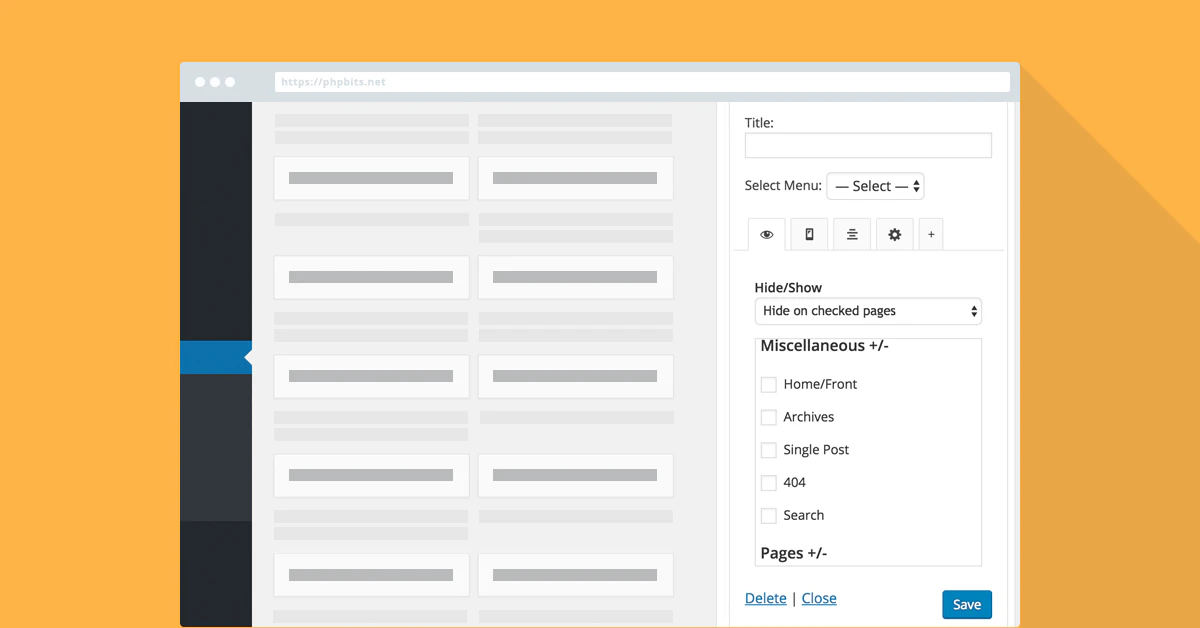Click the Title input field
This screenshot has width=1200, height=628.
pyautogui.click(x=868, y=145)
